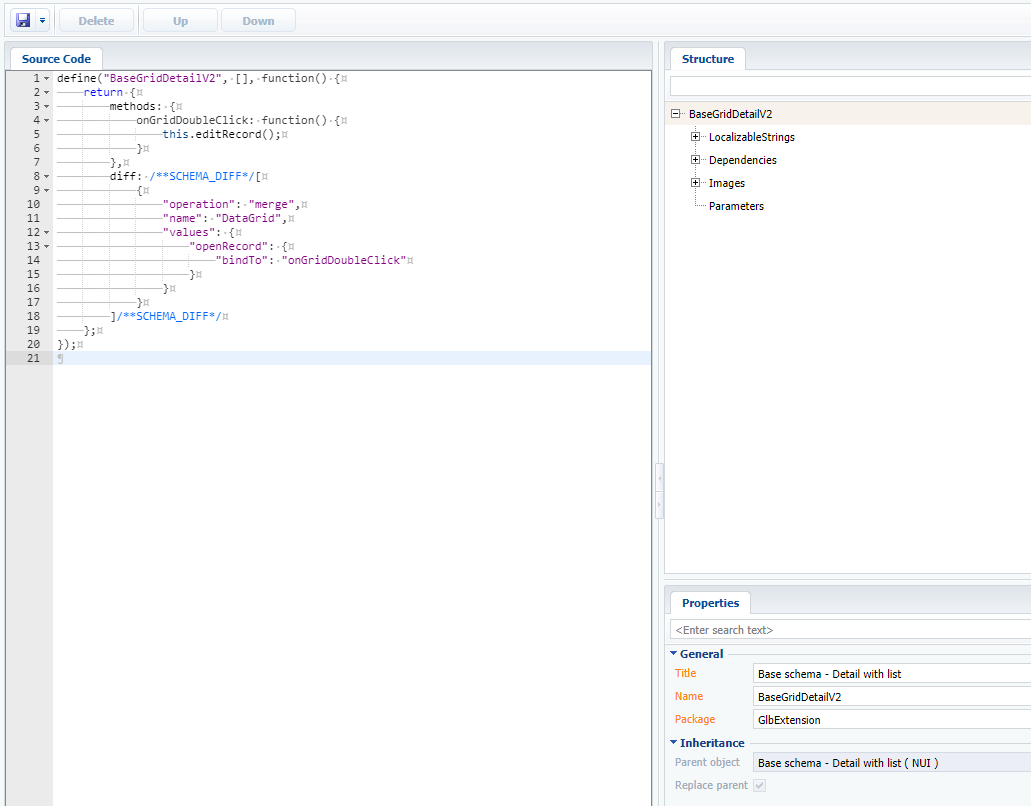Collapse the General properties section

pos(674,654)
